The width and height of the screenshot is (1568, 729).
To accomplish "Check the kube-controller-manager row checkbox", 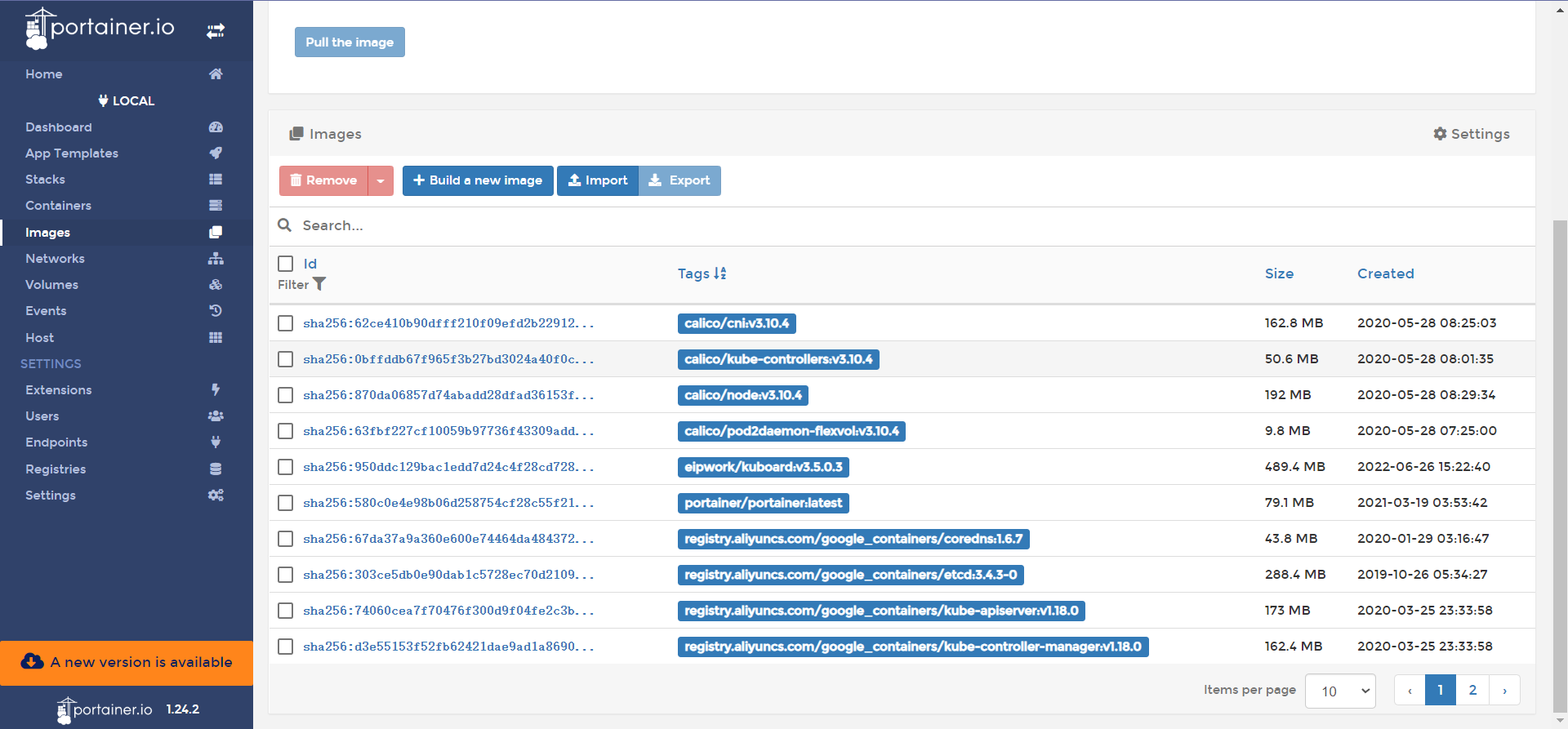I will [x=286, y=647].
